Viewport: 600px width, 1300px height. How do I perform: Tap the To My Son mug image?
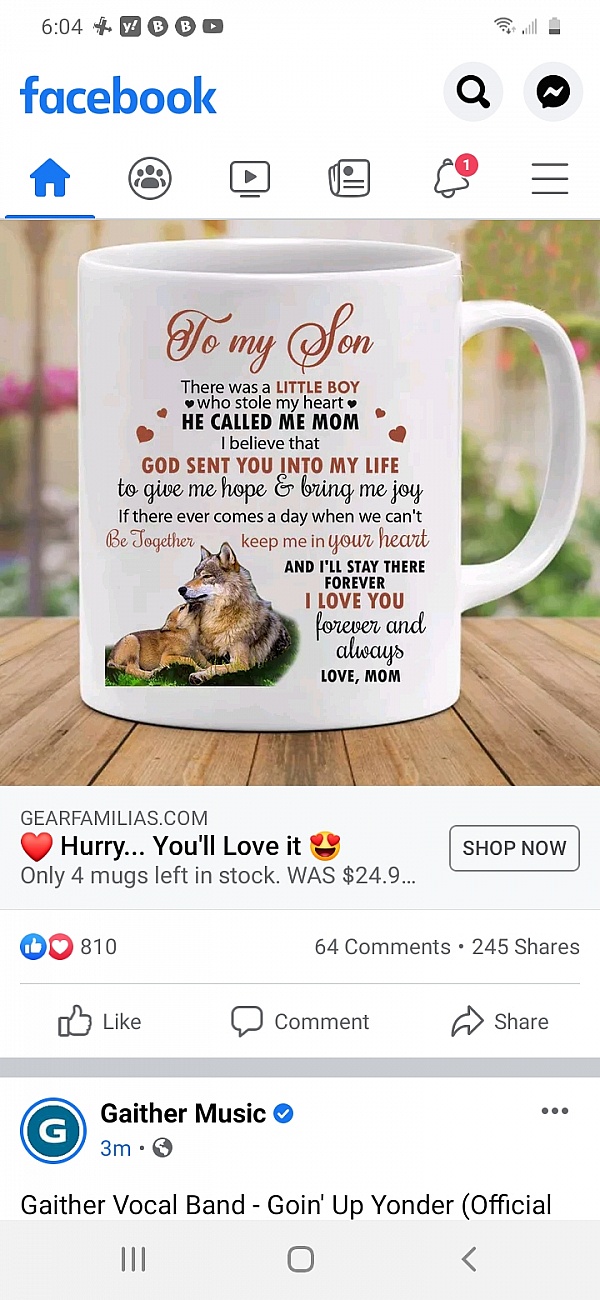tap(300, 503)
